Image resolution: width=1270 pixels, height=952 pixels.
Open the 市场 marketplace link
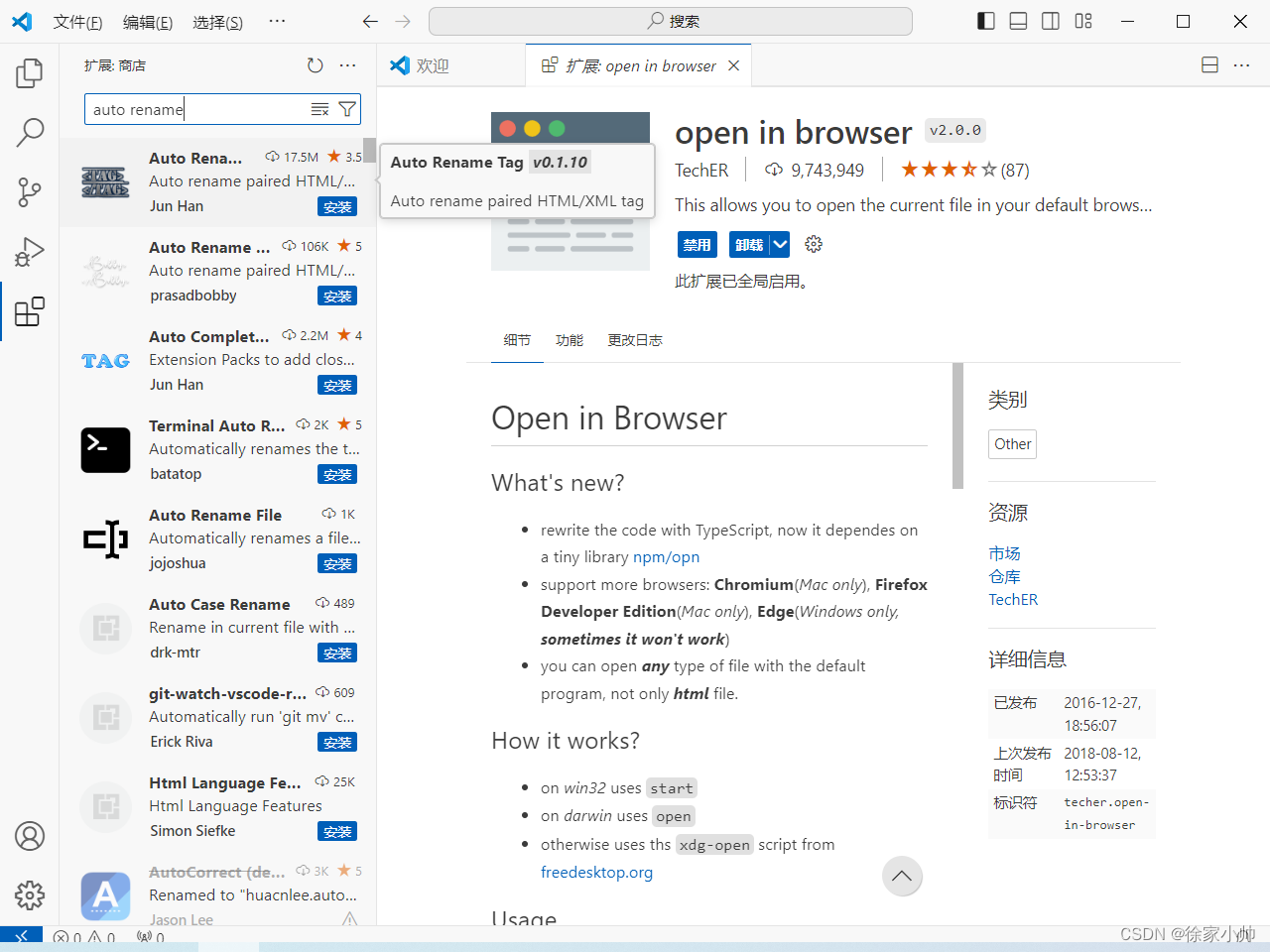tap(1004, 553)
